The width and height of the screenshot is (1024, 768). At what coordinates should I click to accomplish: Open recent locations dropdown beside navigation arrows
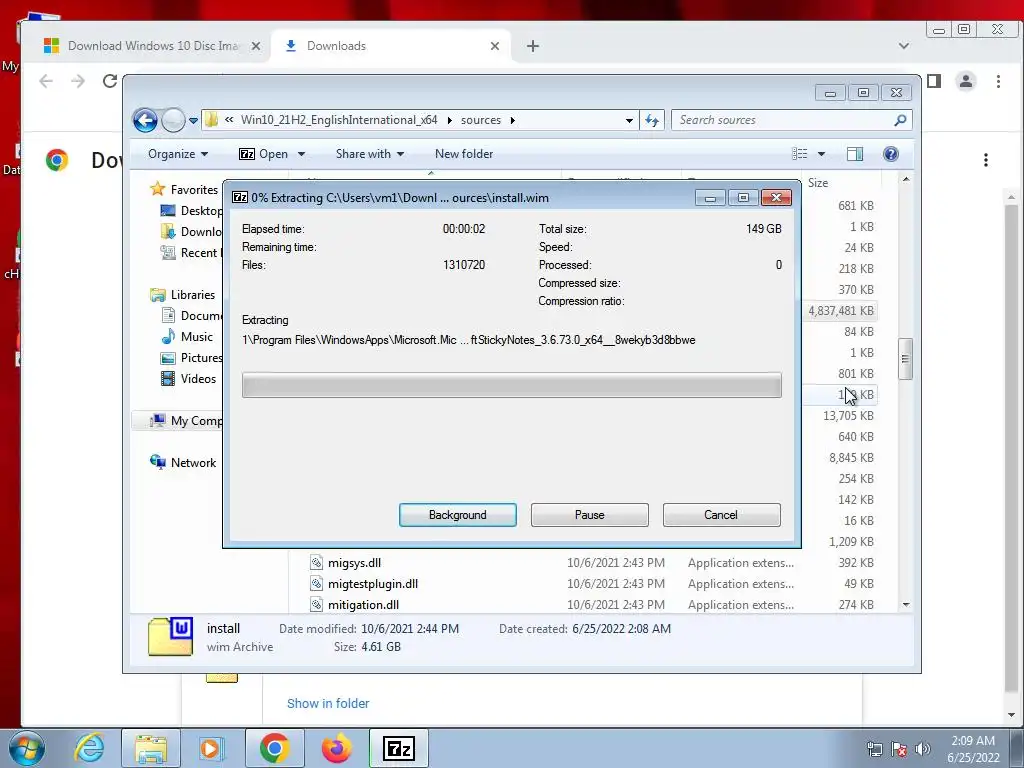(x=193, y=121)
